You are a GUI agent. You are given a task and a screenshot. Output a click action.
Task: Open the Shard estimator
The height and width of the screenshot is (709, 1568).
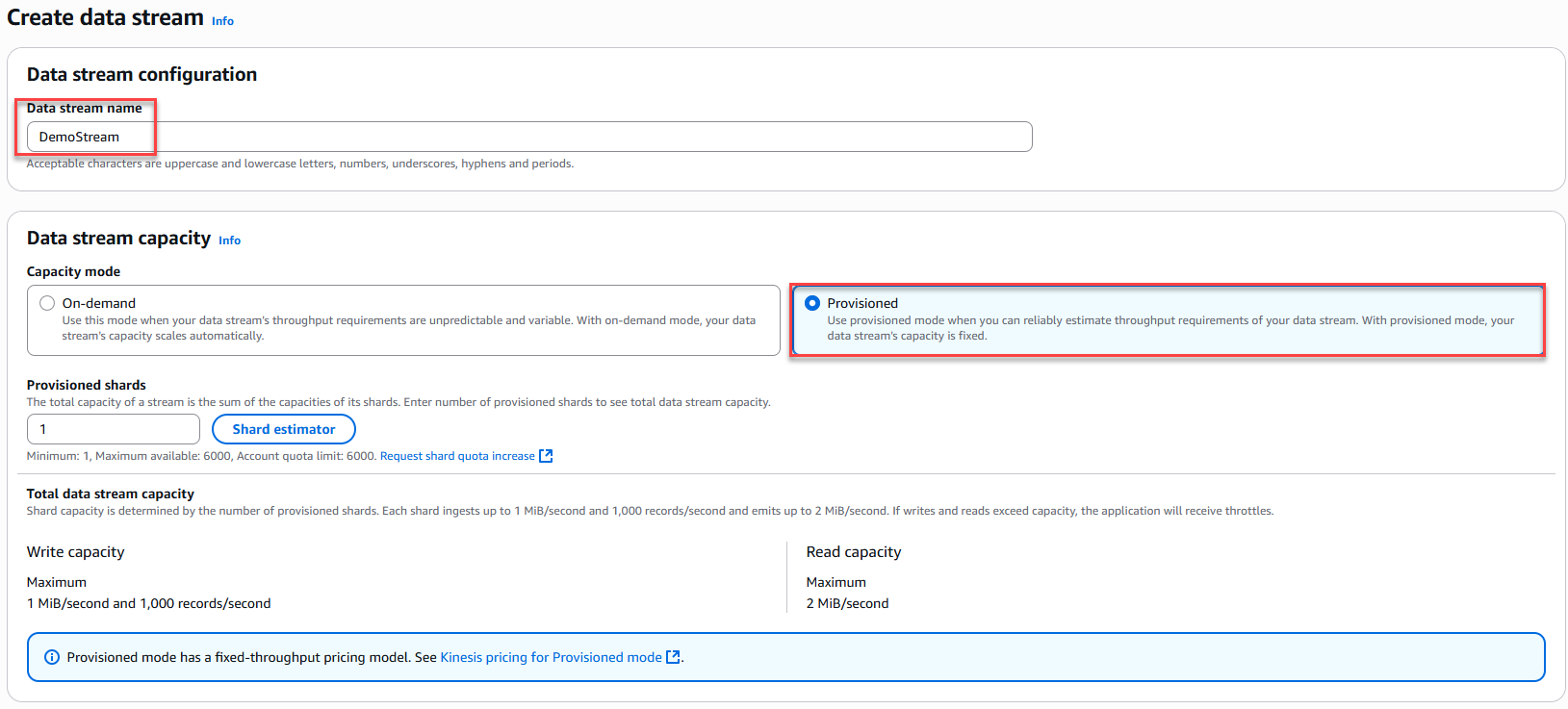[284, 429]
